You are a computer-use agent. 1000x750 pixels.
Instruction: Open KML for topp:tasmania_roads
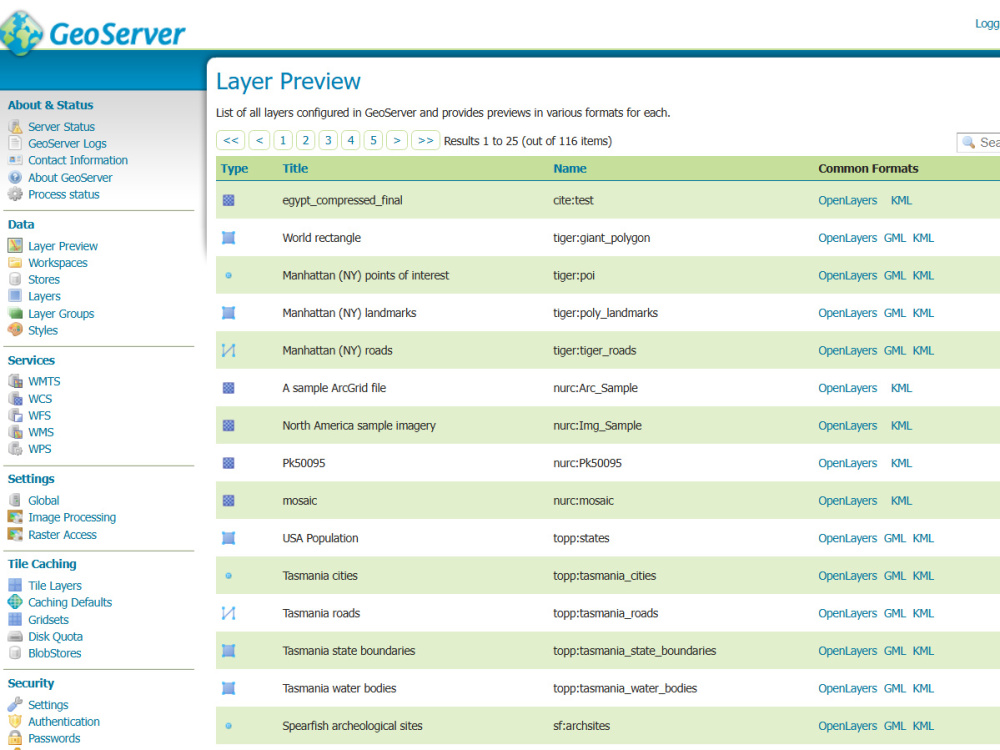[923, 614]
